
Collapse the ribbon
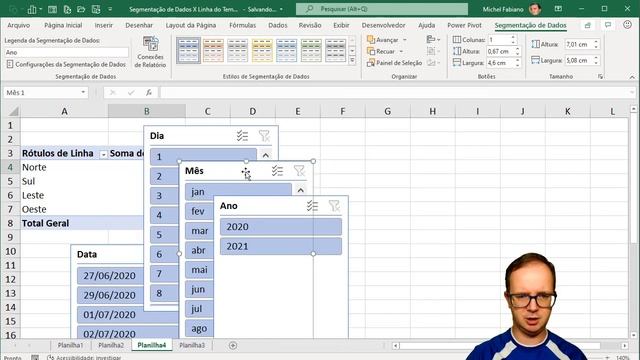[x=632, y=77]
